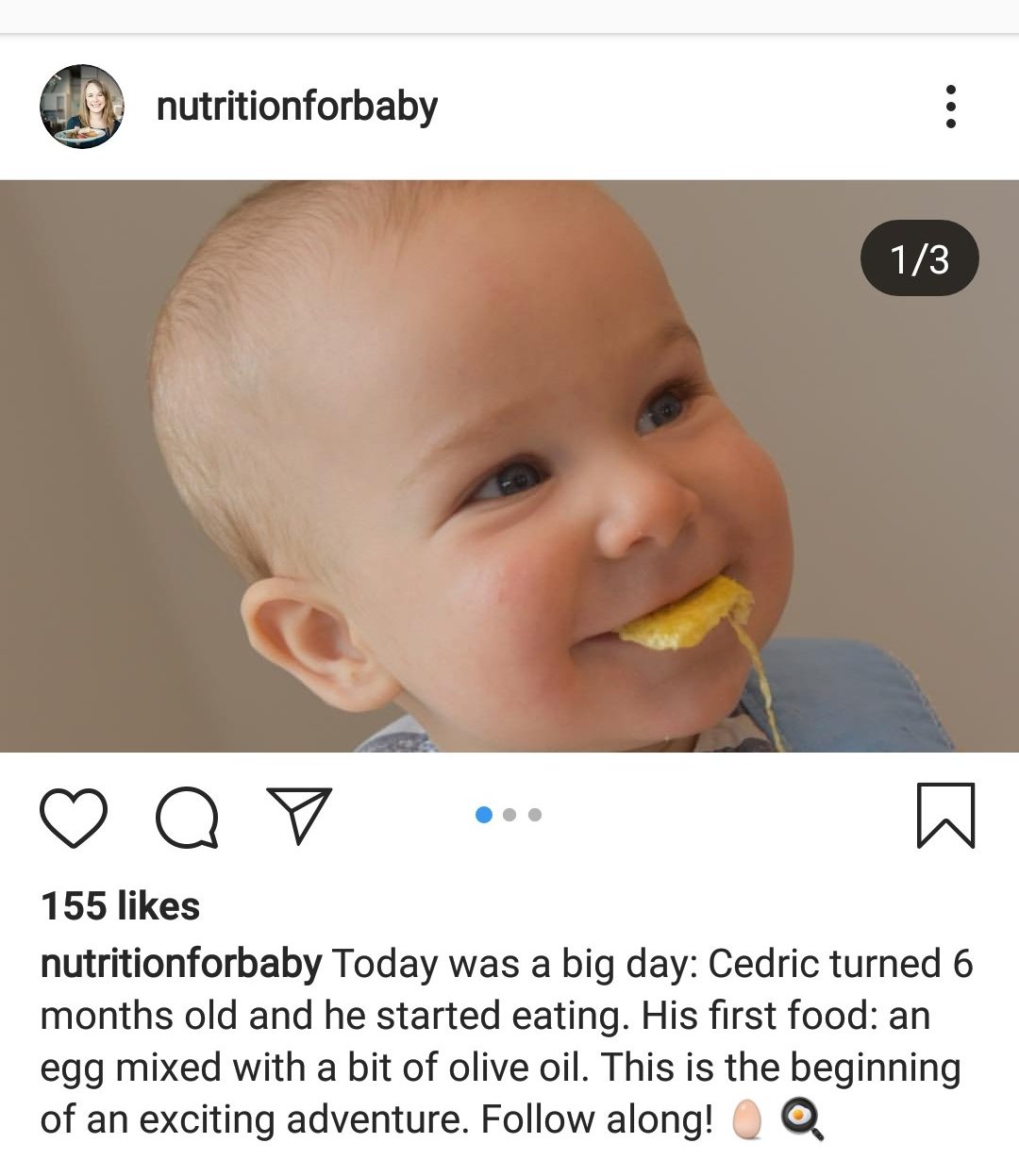
Task: Tap the "Follow along!" caption text
Action: point(596,1120)
